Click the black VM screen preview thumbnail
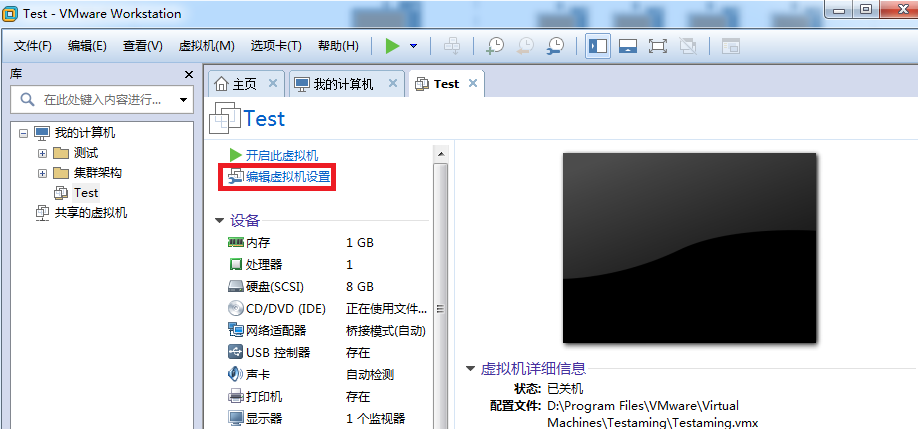The image size is (918, 429). click(x=689, y=248)
